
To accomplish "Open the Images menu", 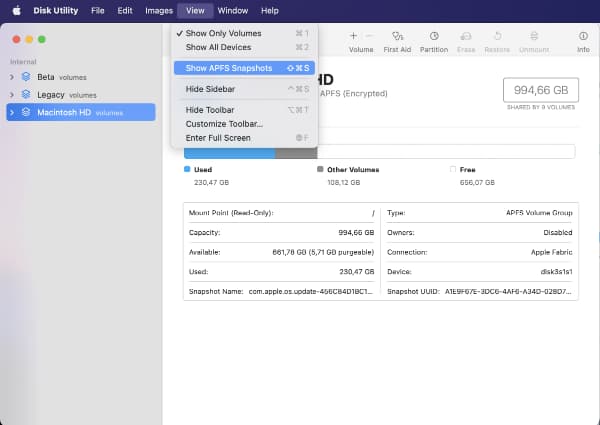I will point(159,11).
